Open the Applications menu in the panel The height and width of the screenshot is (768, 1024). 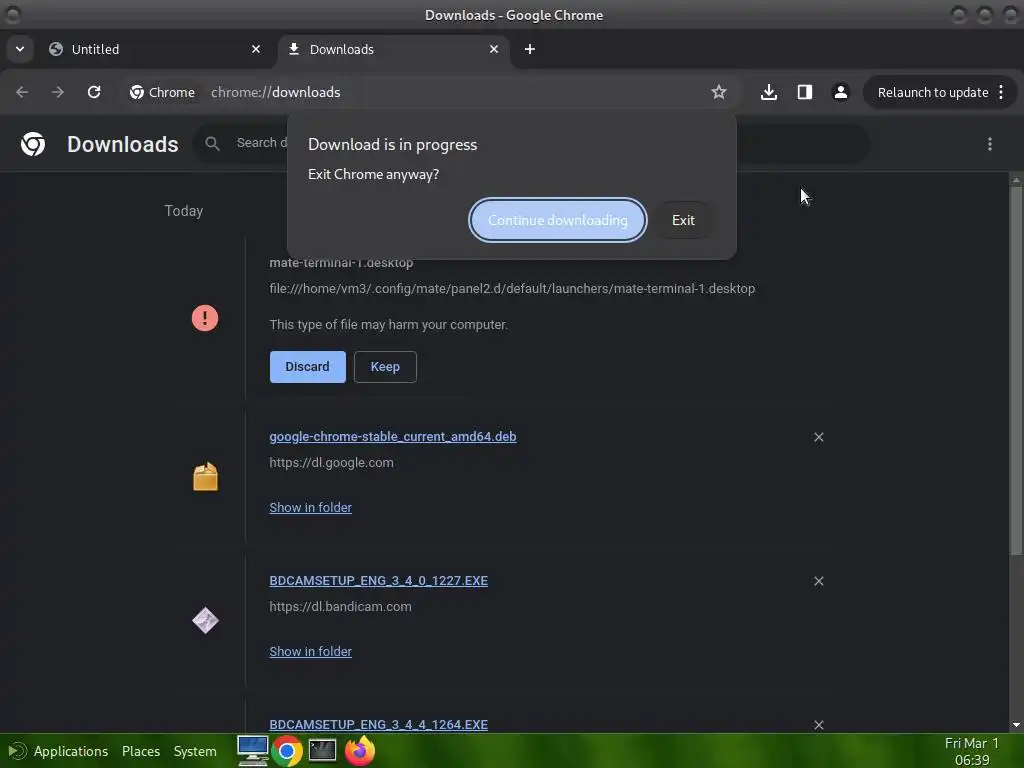coord(71,751)
